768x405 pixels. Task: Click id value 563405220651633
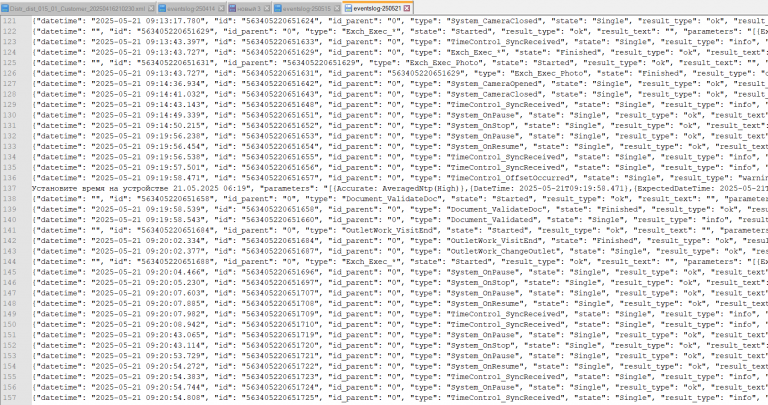click(280, 42)
